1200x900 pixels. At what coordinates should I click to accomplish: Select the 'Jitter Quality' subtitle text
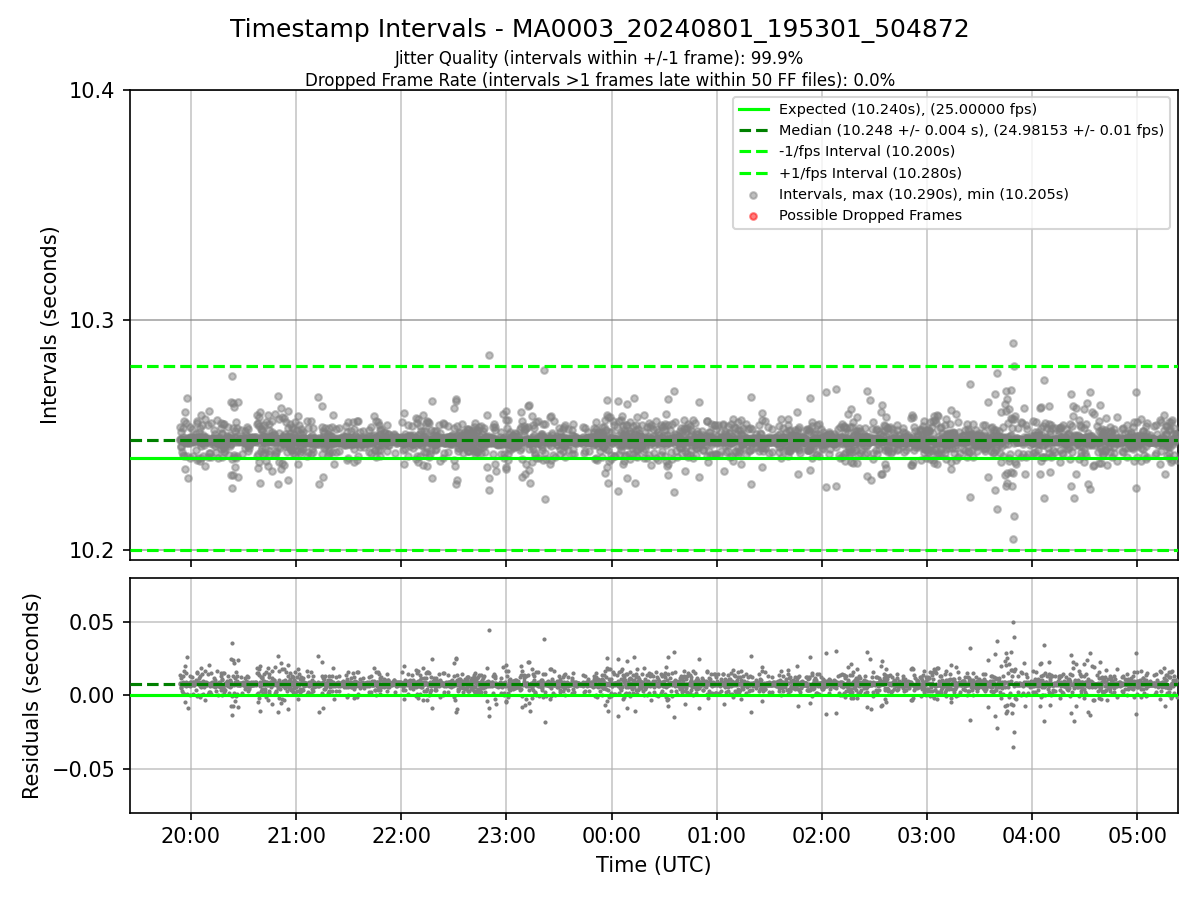point(599,58)
